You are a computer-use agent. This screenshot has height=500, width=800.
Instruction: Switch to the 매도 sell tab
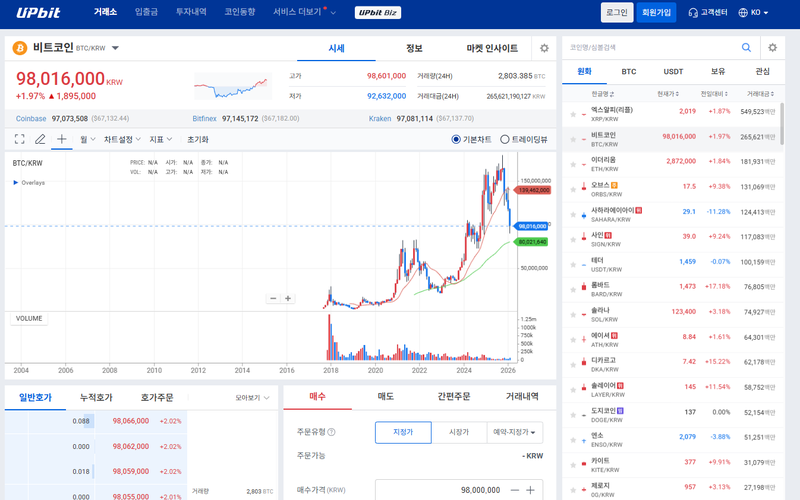385,396
